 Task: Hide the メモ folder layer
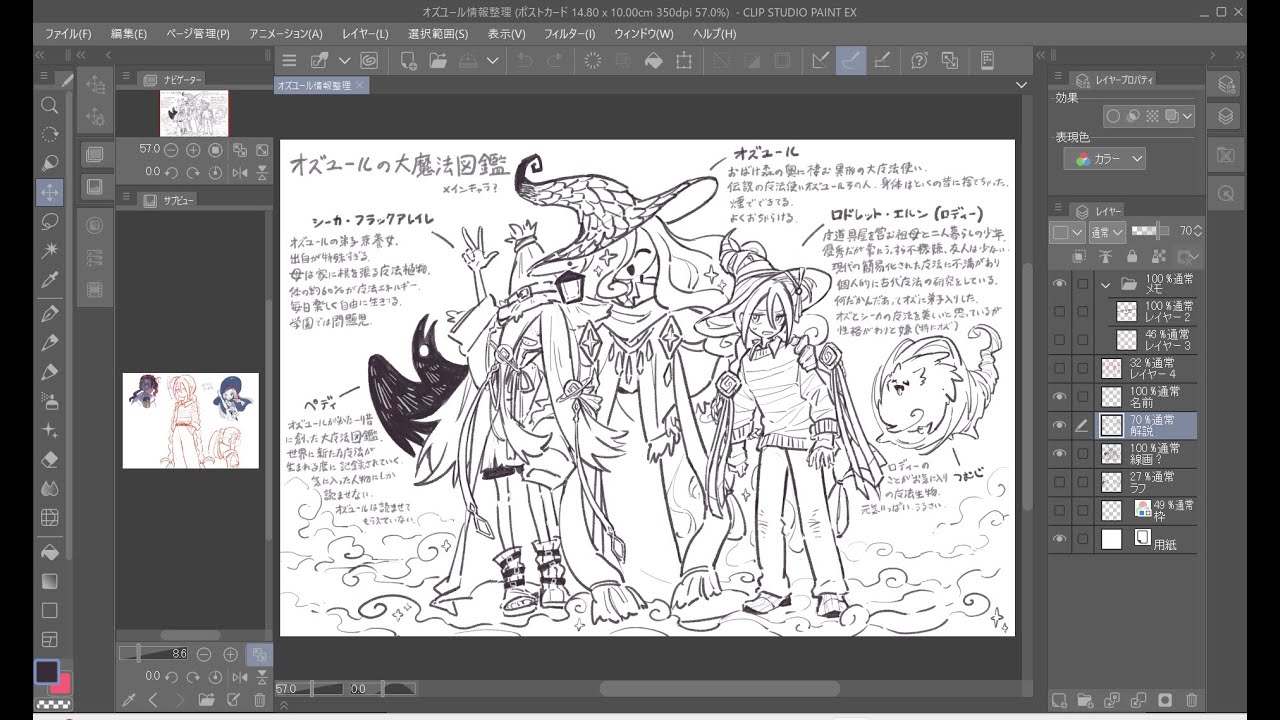(x=1060, y=284)
